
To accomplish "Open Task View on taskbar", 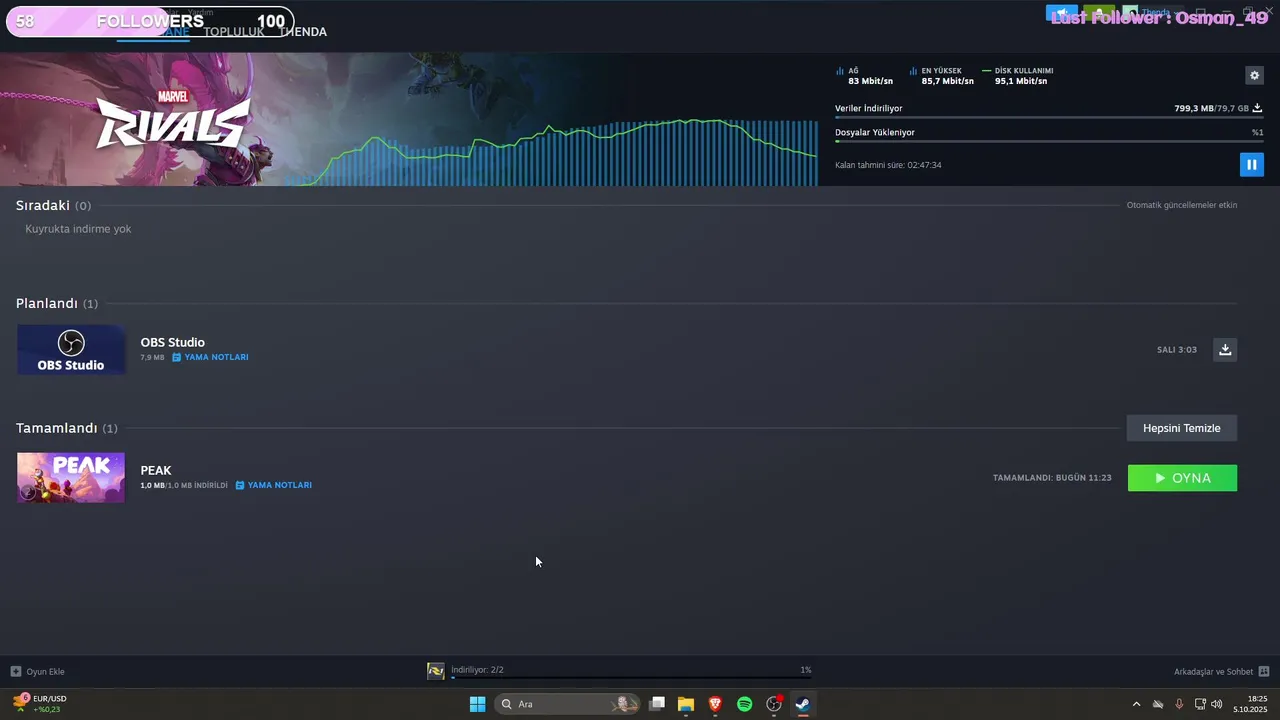I will point(657,704).
